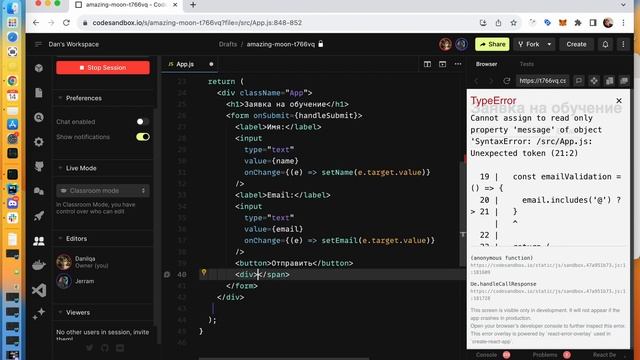Viewport: 640px width, 360px height.
Task: Open the GitHub icon in sidebar
Action: click(x=39, y=167)
